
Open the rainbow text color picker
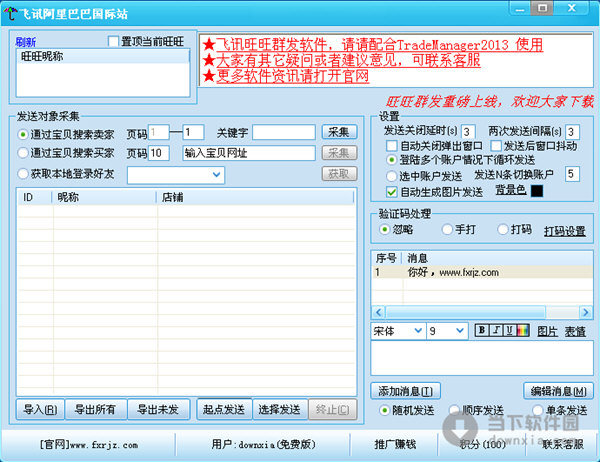[523, 330]
